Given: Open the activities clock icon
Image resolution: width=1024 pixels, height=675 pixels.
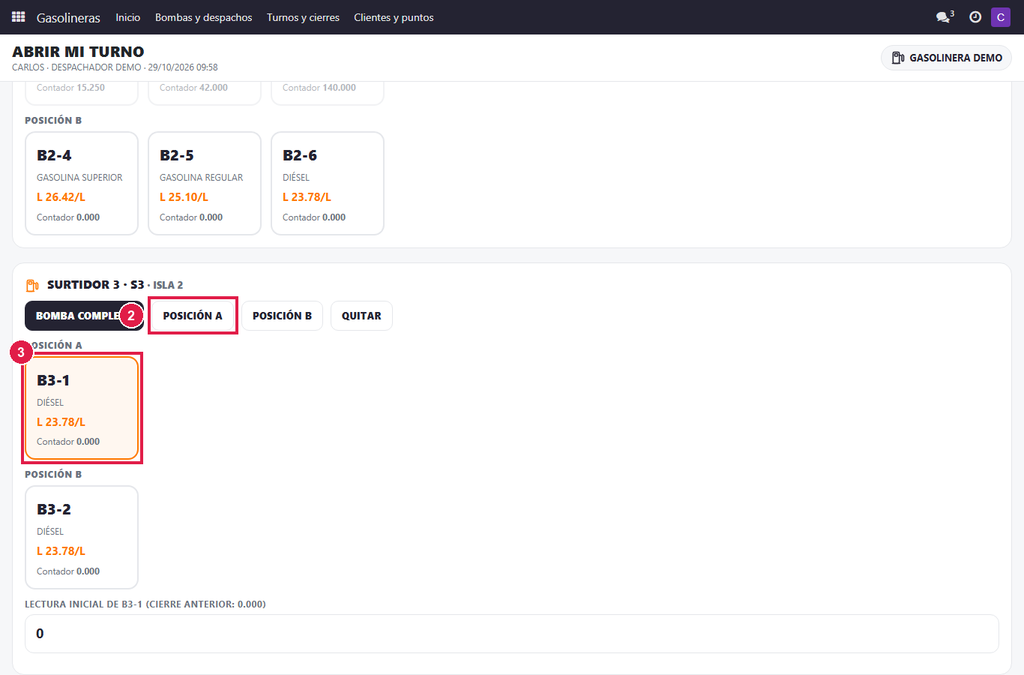Looking at the screenshot, I should pyautogui.click(x=975, y=17).
